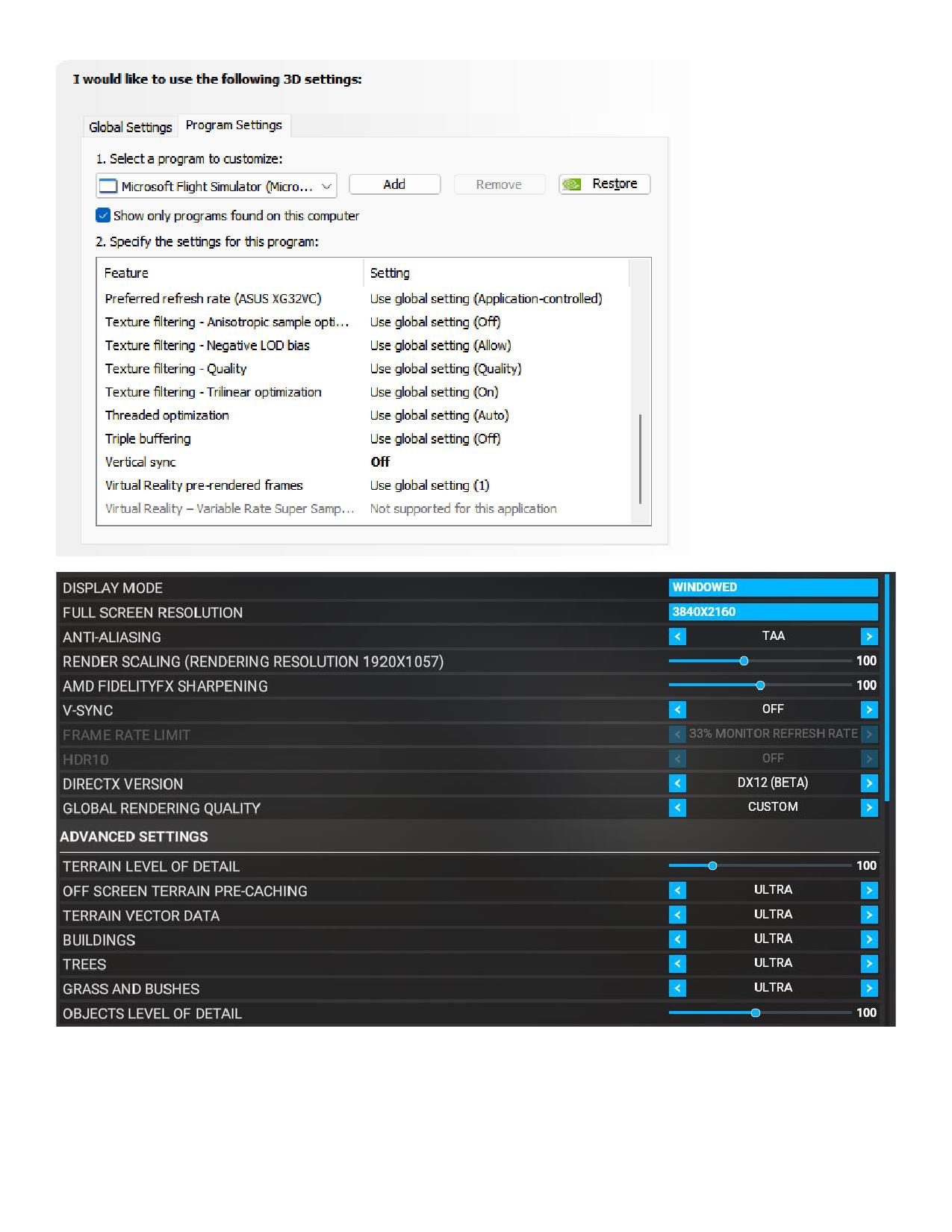Click Texture filtering - Anisotropic sample optimization setting

tap(435, 322)
